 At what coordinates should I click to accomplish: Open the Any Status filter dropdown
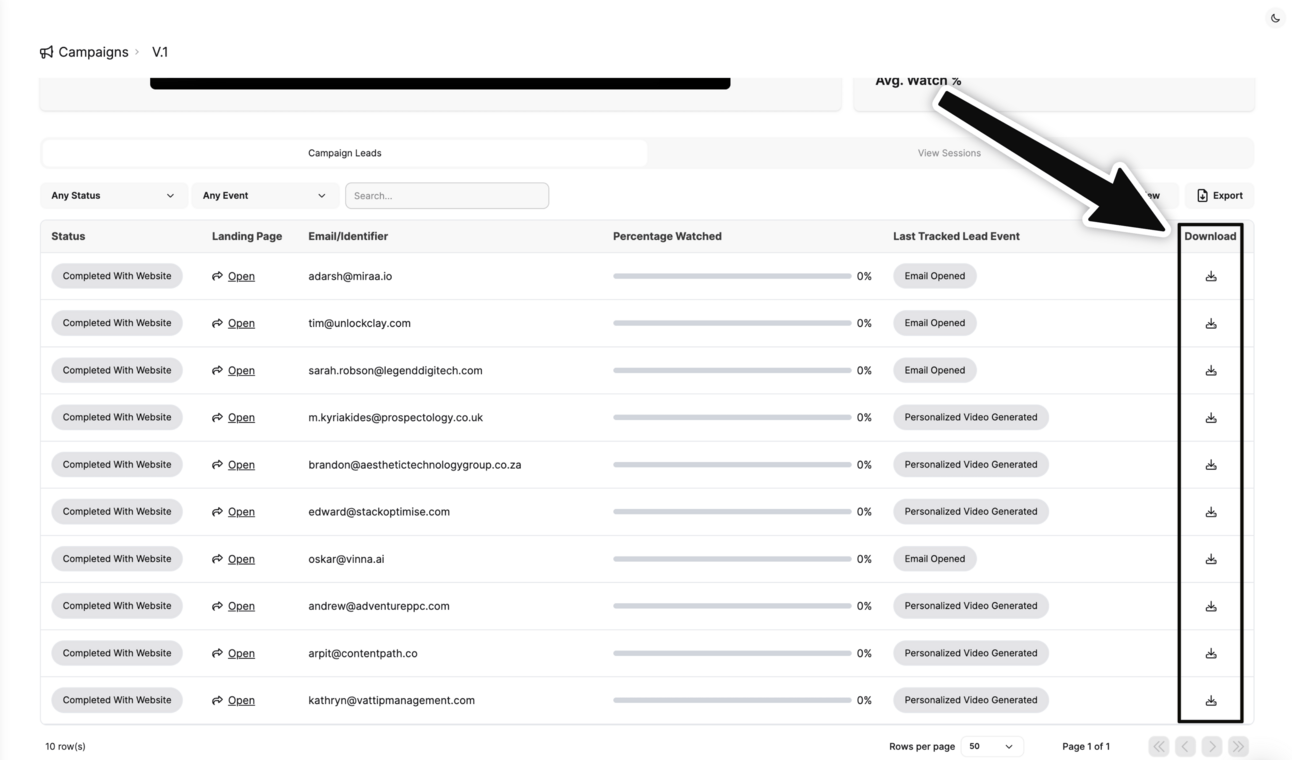112,196
